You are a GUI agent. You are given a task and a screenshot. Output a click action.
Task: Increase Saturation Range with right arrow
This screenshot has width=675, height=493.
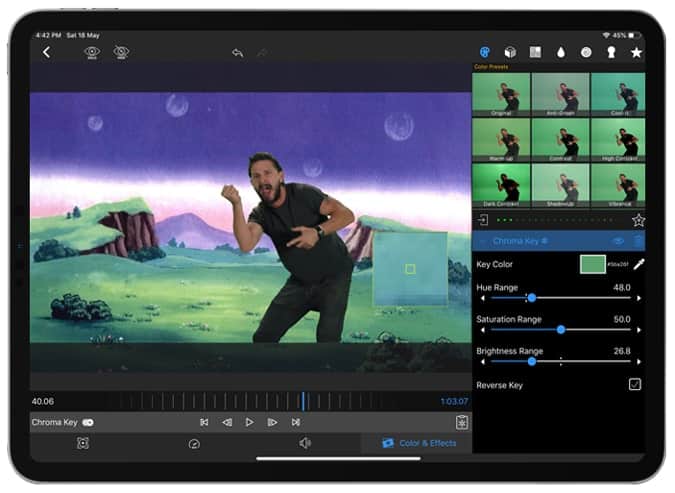639,330
